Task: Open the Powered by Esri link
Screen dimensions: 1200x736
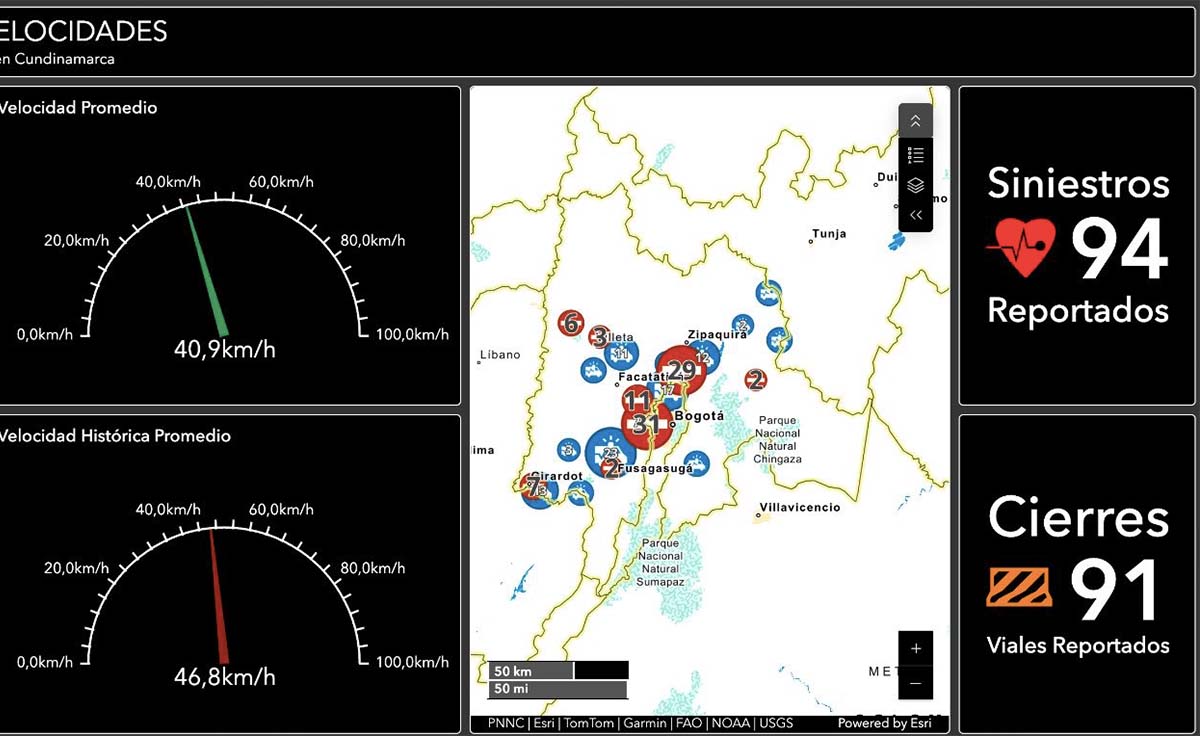Action: coord(884,723)
